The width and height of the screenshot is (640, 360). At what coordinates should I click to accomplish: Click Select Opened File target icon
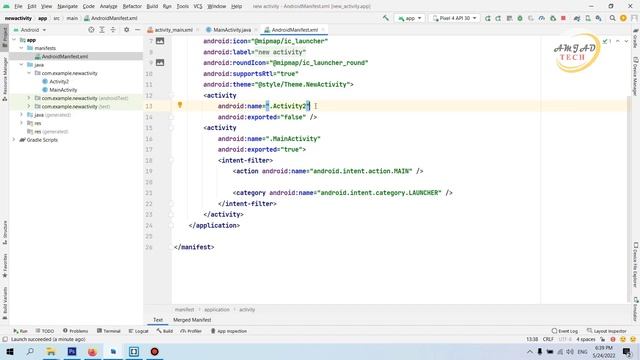click(91, 30)
